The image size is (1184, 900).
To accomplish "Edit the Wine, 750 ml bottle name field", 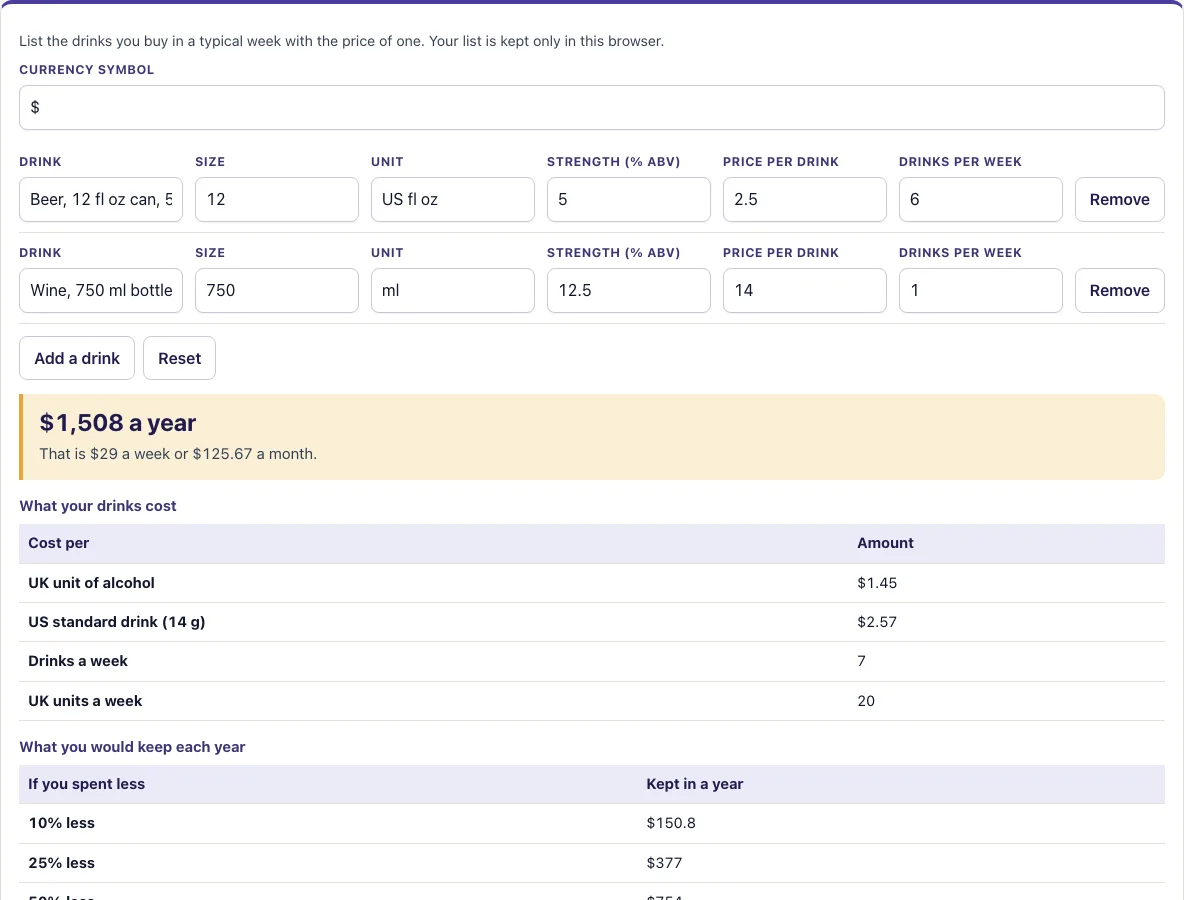I will coord(100,291).
